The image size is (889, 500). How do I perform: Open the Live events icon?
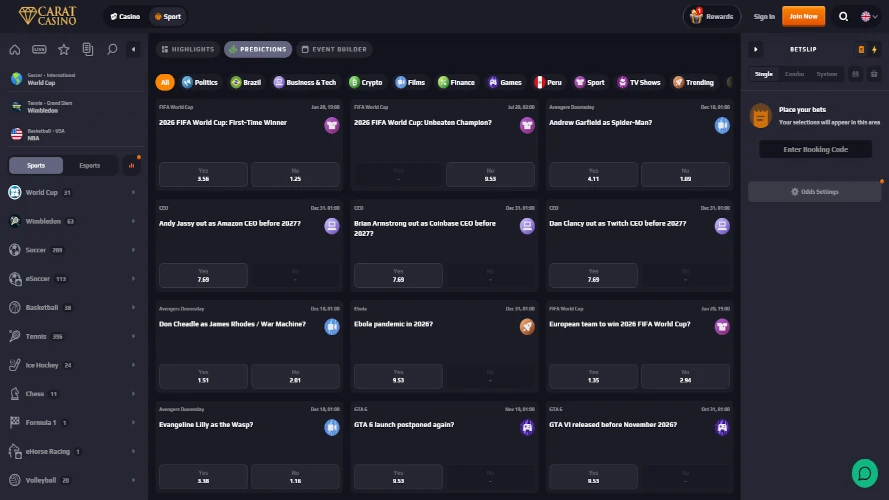(39, 49)
